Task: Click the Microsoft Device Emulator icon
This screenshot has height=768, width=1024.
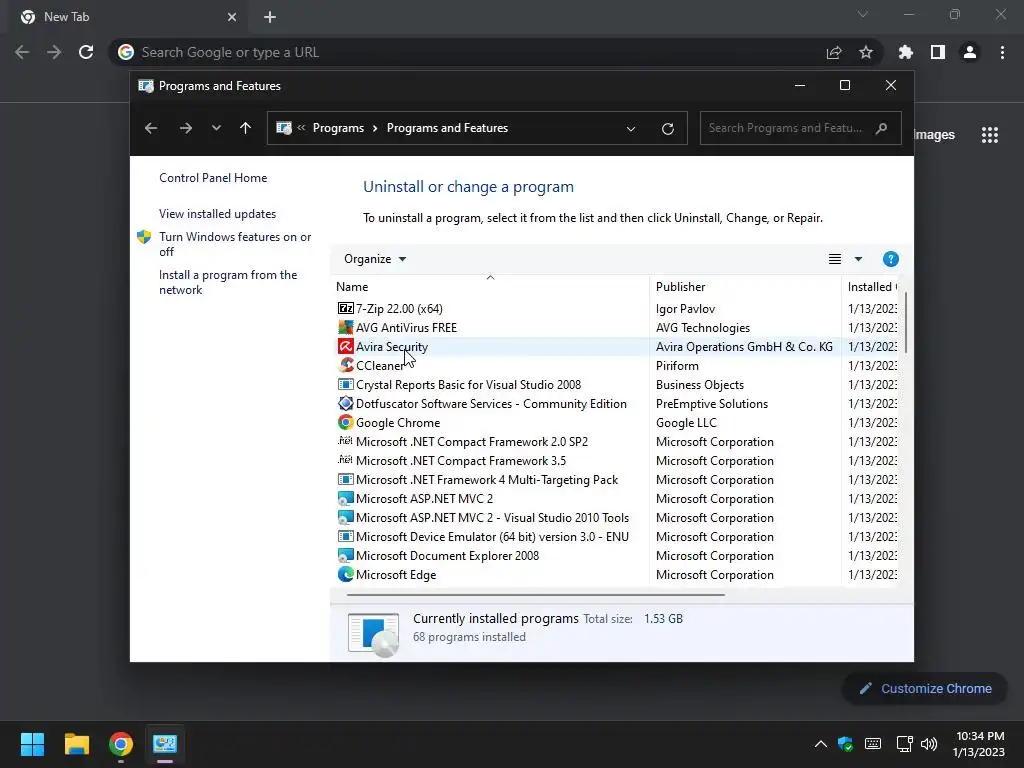Action: coord(345,536)
